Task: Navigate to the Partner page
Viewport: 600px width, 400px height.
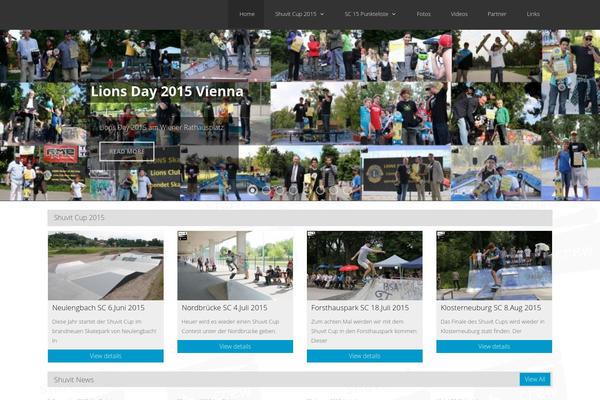Action: click(x=497, y=14)
